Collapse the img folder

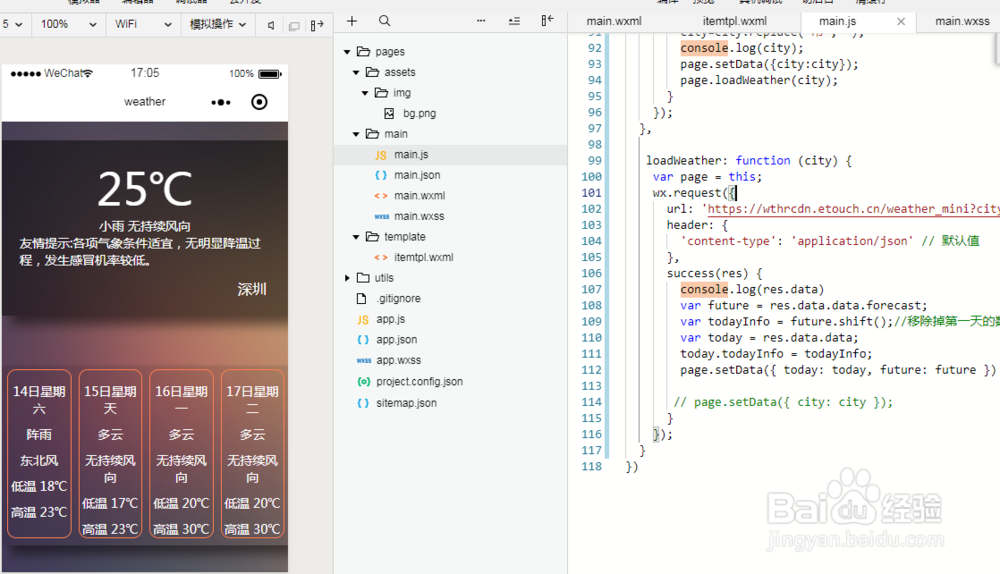[365, 93]
